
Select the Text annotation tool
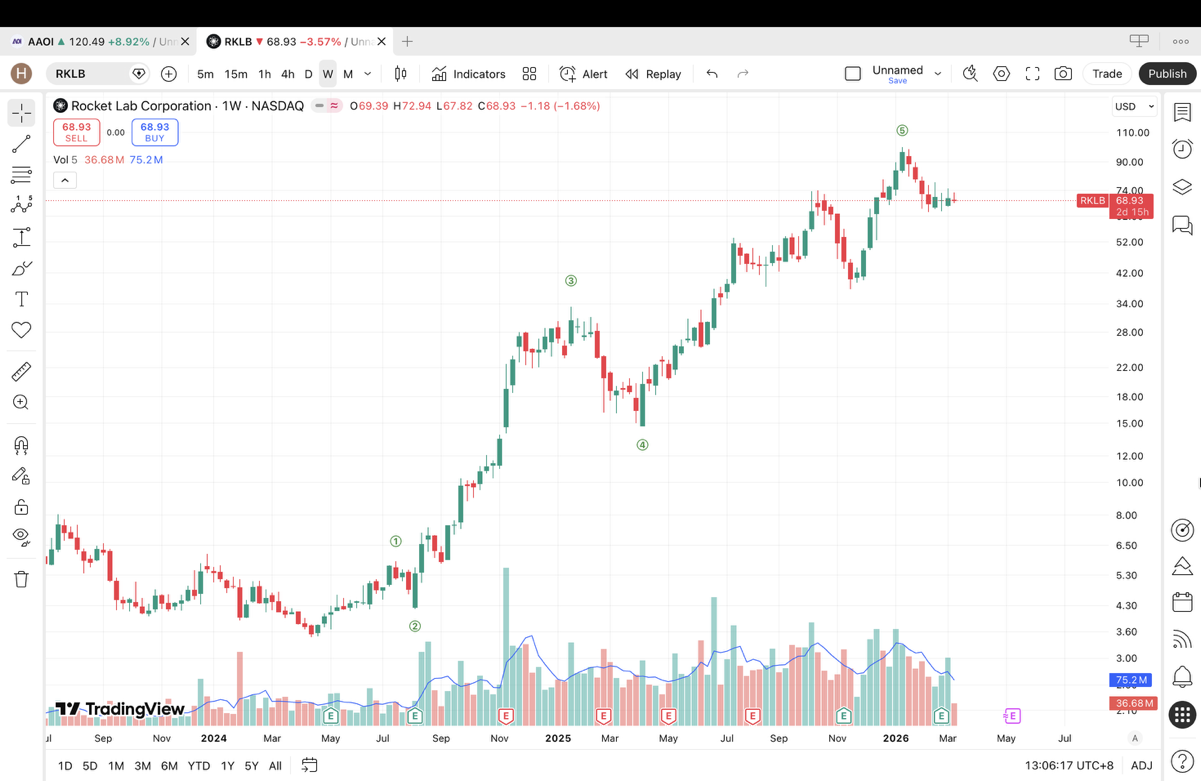coord(21,299)
